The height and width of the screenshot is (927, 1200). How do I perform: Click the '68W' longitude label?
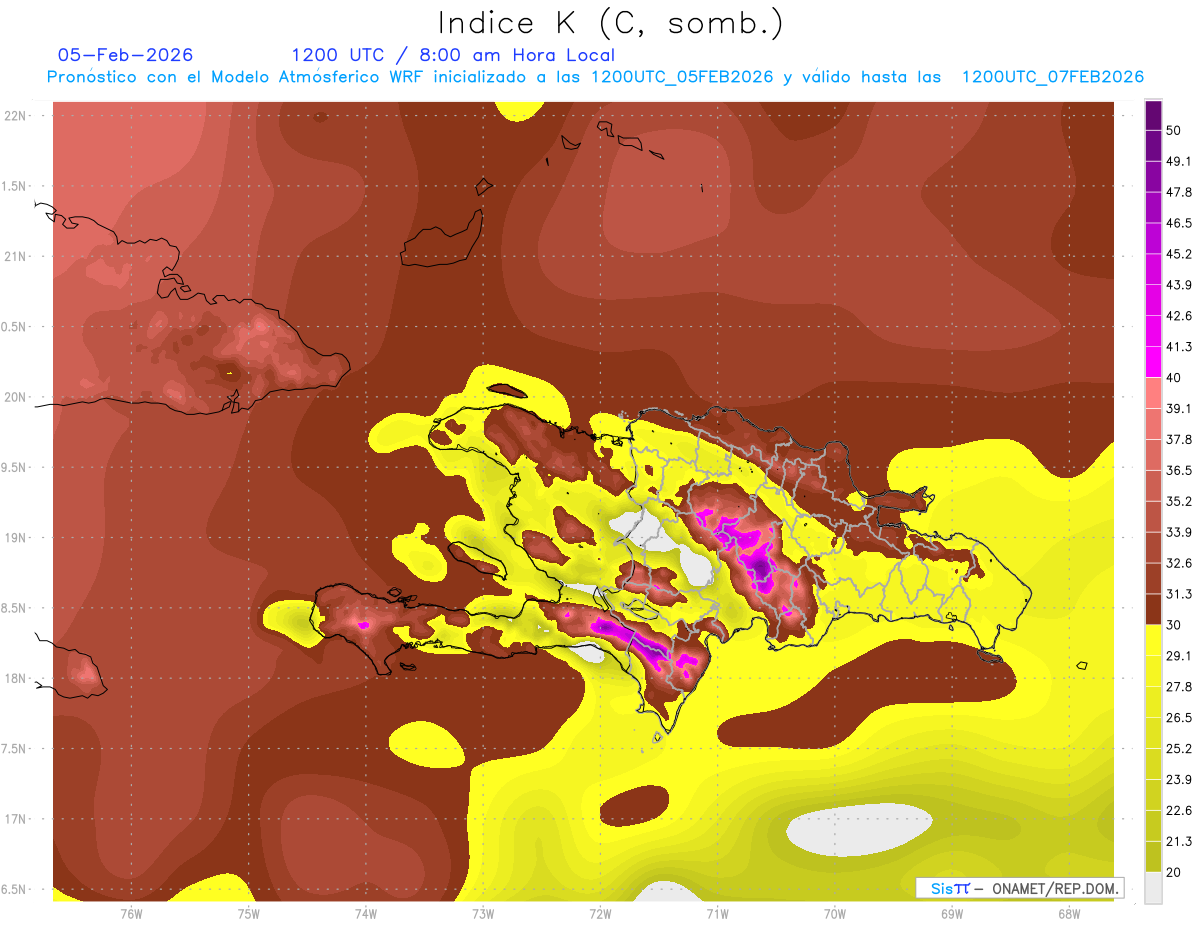click(x=1069, y=912)
